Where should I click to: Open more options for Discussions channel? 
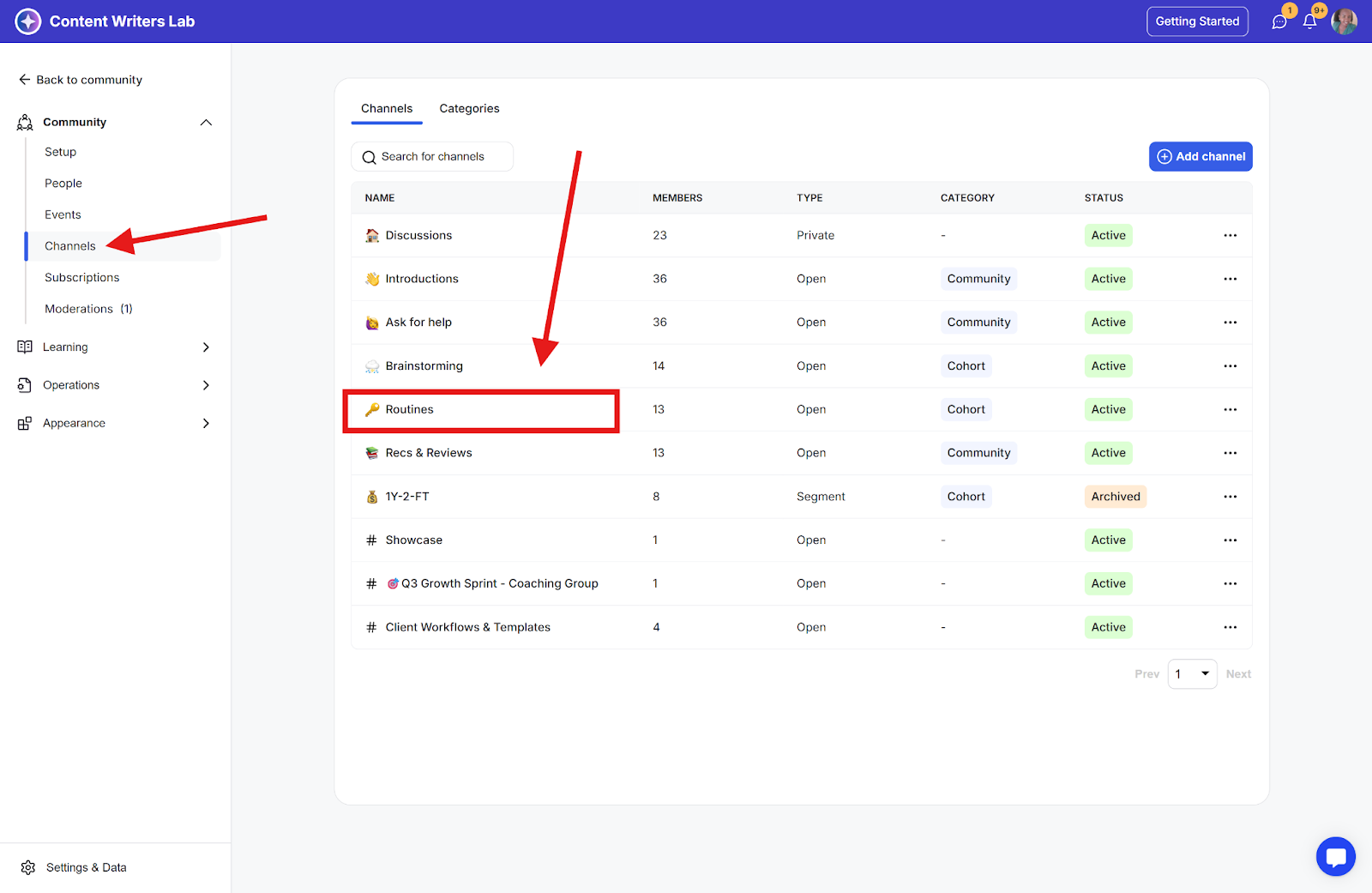tap(1230, 235)
